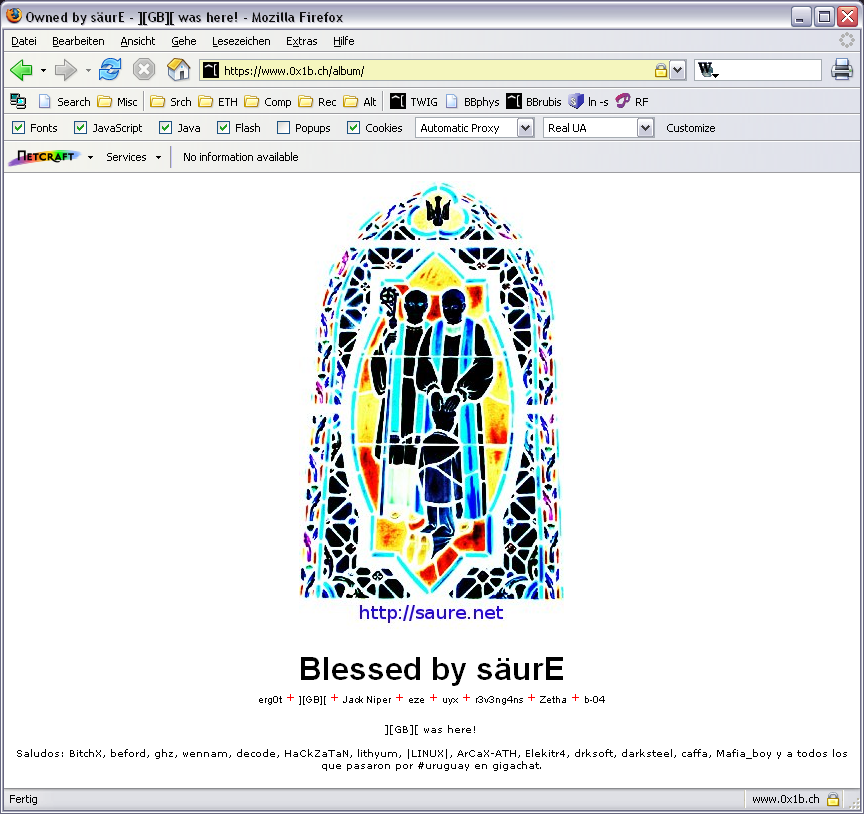Open the Srch bookmarks folder
The image size is (864, 814).
pyautogui.click(x=171, y=101)
